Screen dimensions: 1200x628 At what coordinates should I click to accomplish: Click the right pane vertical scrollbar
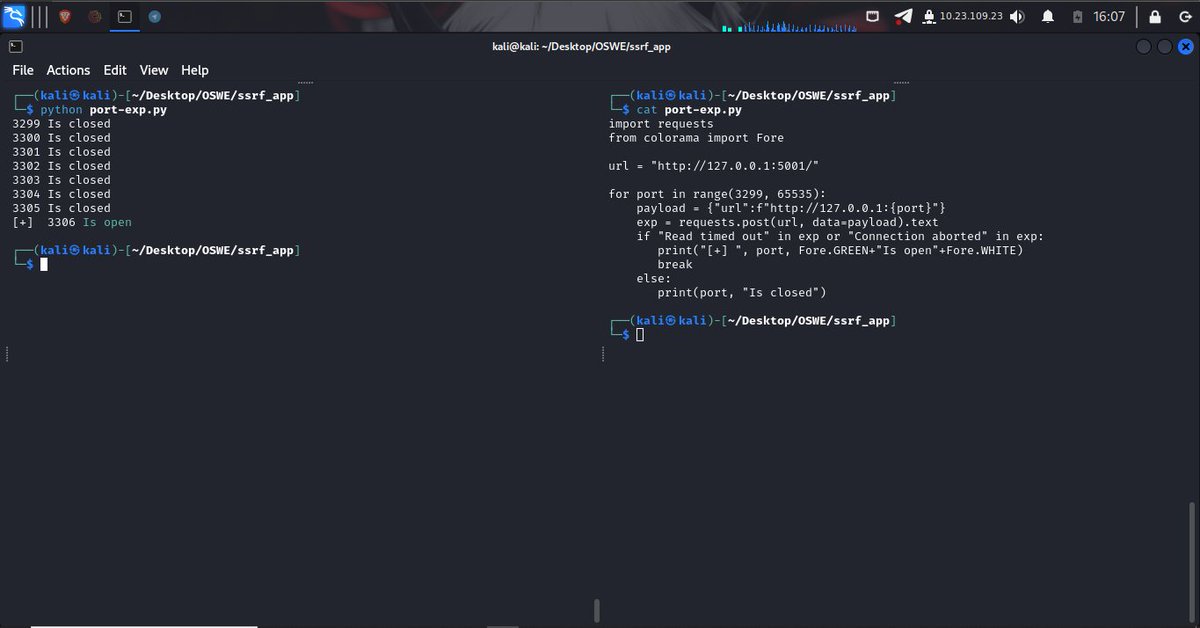1191,563
